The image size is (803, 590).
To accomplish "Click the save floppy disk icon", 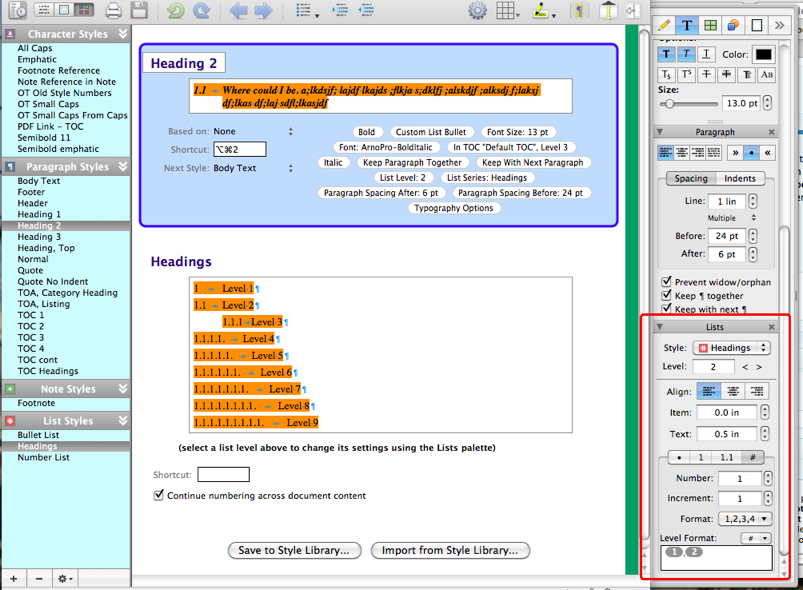I will pos(139,11).
